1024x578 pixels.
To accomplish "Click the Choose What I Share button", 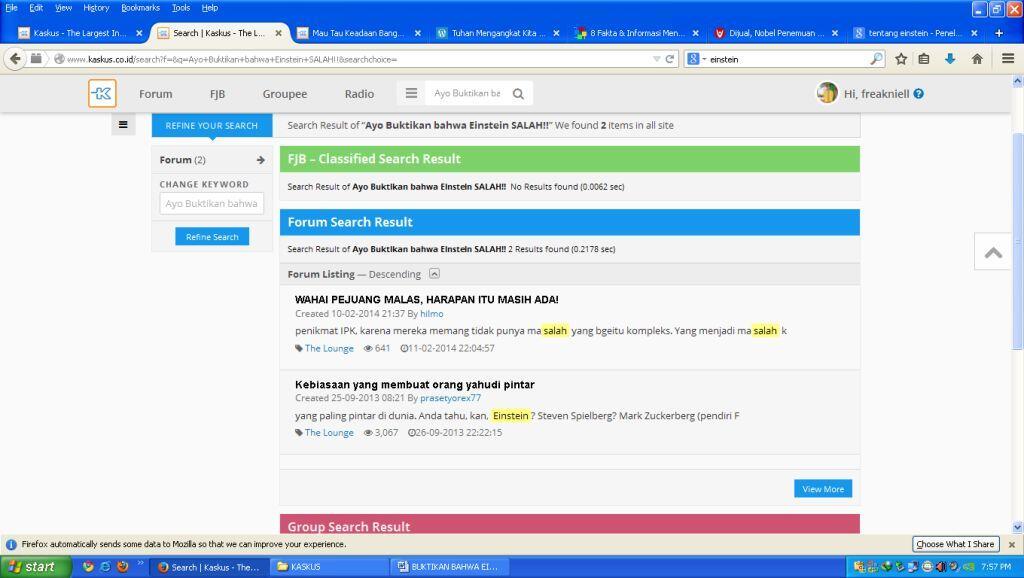I will pos(955,544).
